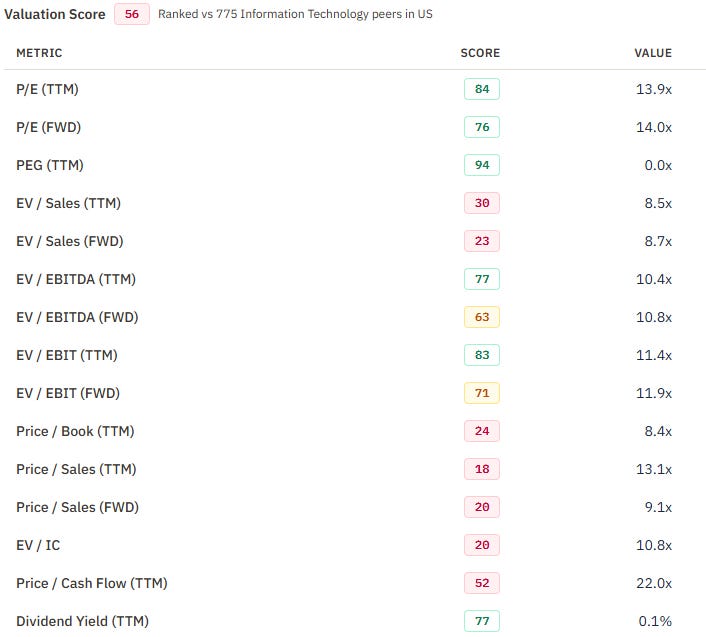
Task: Select the Price / Book (TTM) label
Action: [x=76, y=431]
